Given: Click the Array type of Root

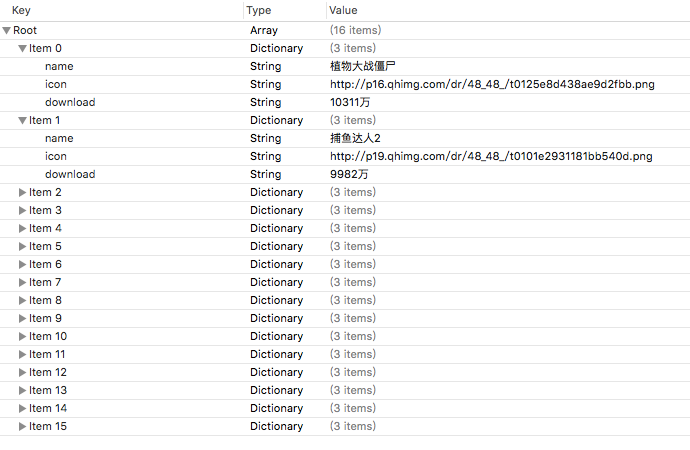Looking at the screenshot, I should pos(264,31).
